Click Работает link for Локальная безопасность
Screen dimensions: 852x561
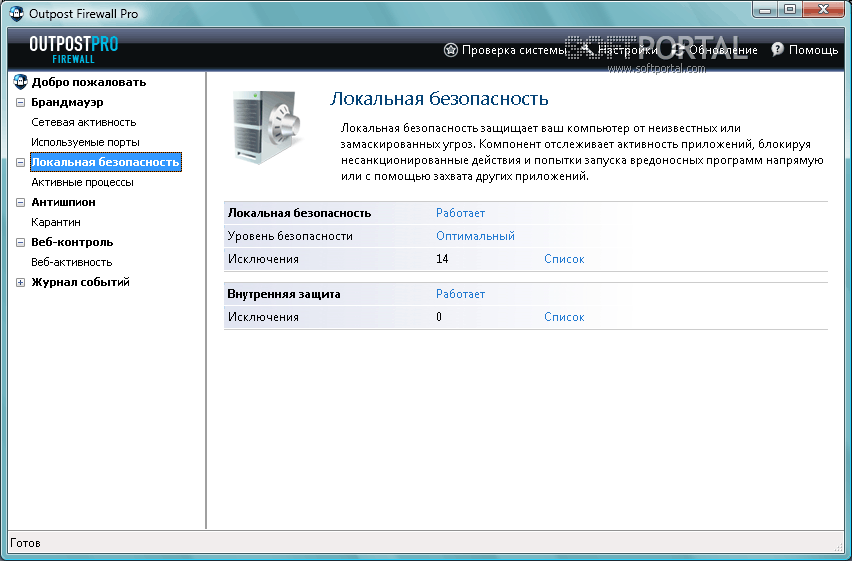pyautogui.click(x=460, y=213)
